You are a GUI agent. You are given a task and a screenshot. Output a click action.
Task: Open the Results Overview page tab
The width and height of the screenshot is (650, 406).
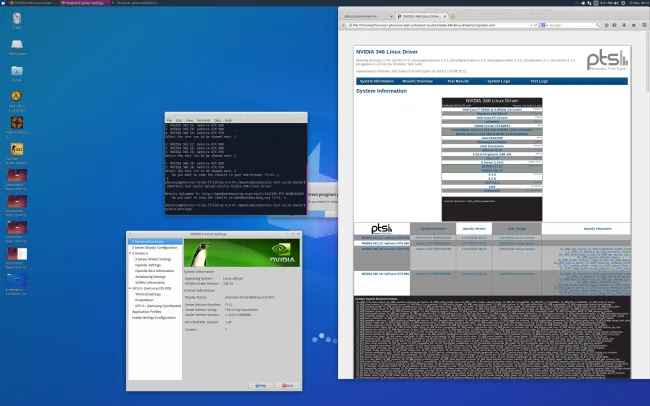[417, 81]
